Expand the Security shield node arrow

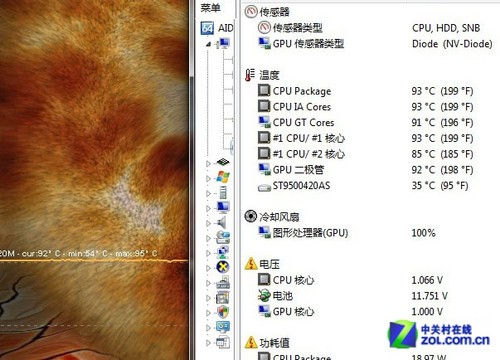point(208,313)
